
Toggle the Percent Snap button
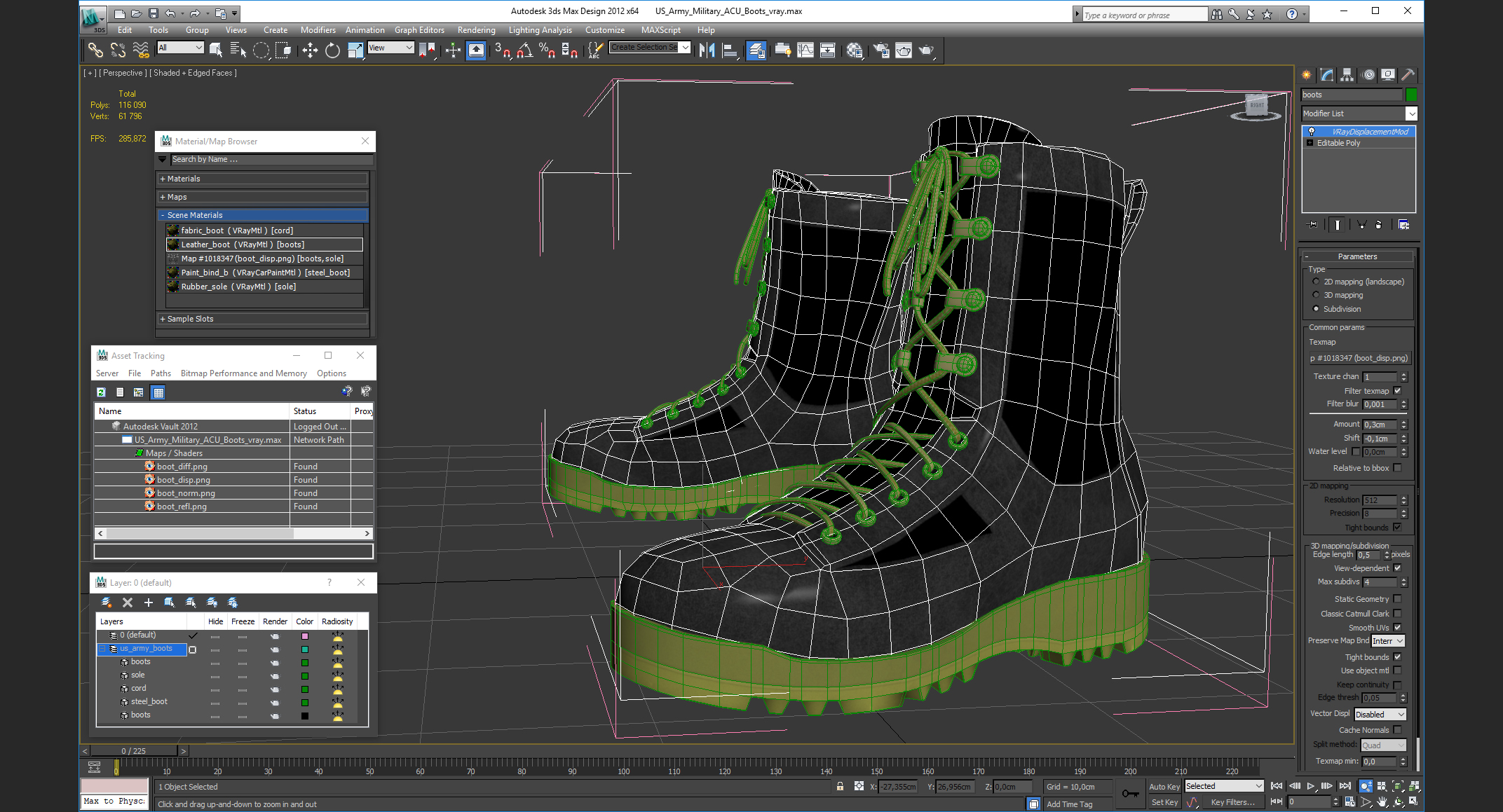547,50
